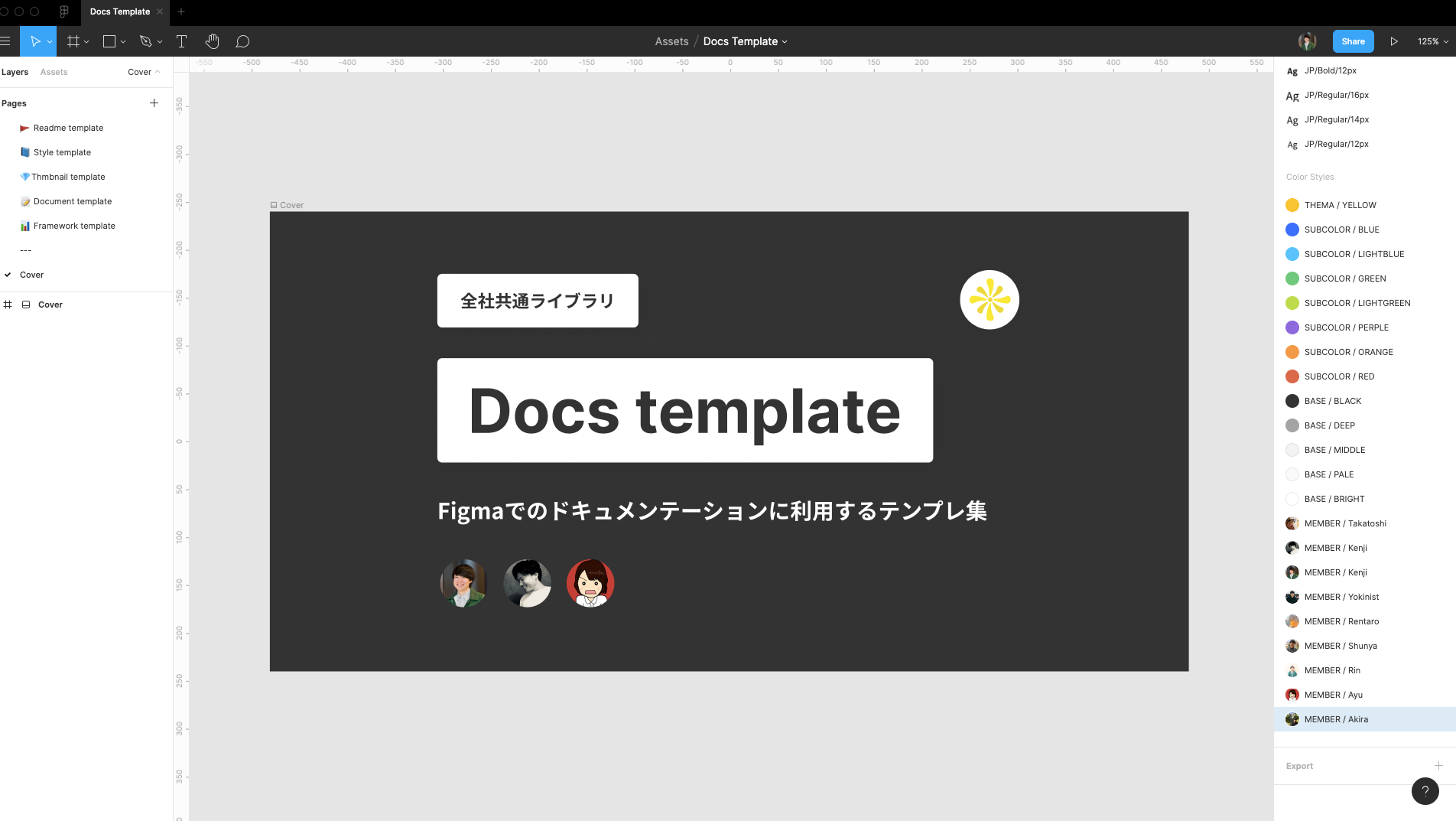Select BASE / DEEP color style
The image size is (1456, 821).
tap(1365, 425)
